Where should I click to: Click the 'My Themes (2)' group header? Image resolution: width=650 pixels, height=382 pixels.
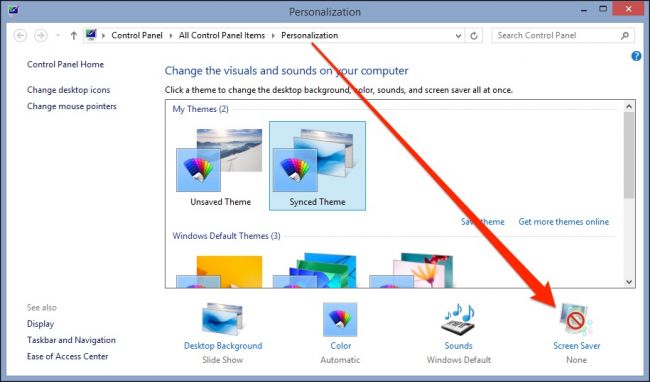[x=201, y=109]
